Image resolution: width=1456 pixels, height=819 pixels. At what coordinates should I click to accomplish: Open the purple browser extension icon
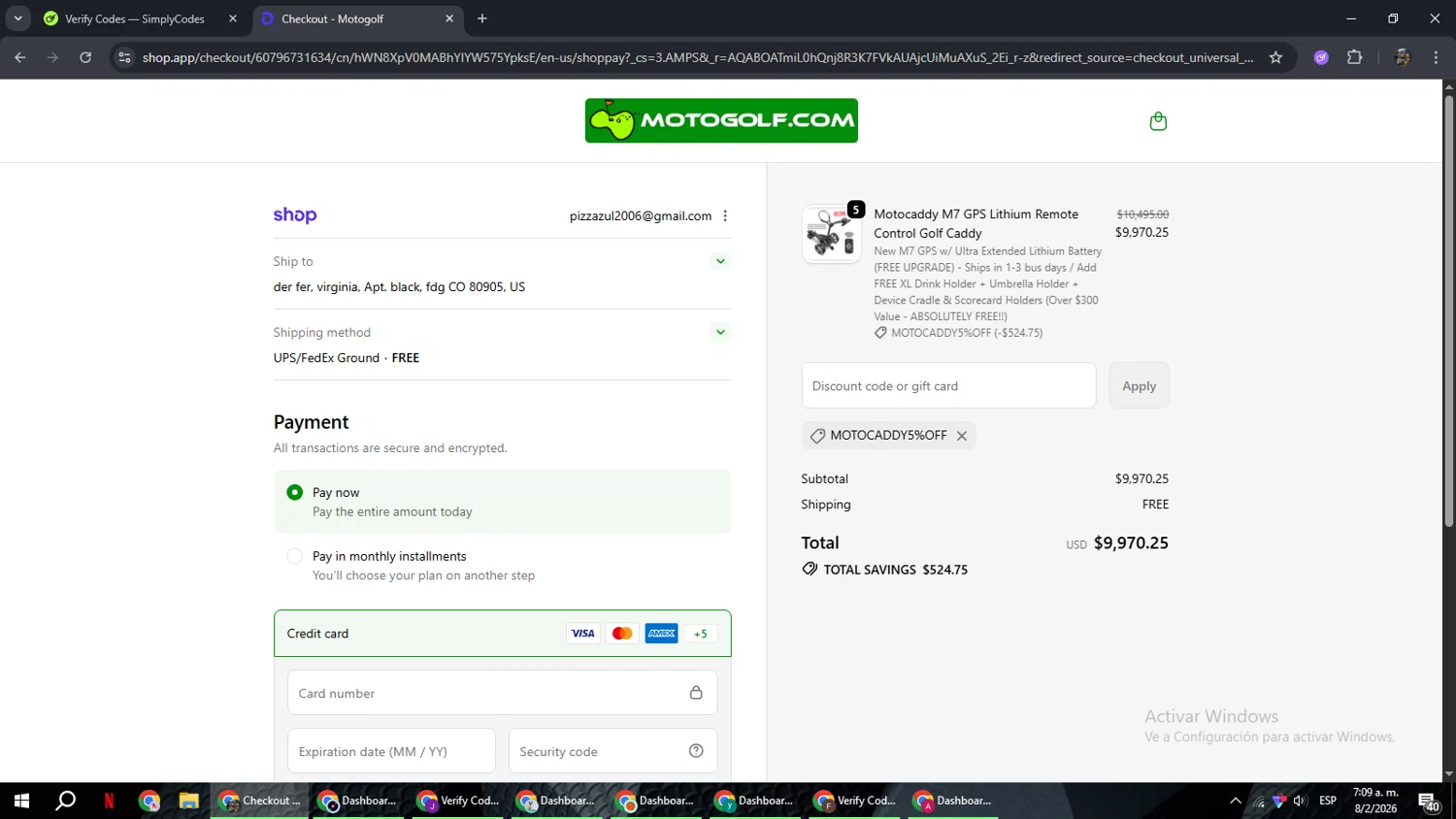1321,57
